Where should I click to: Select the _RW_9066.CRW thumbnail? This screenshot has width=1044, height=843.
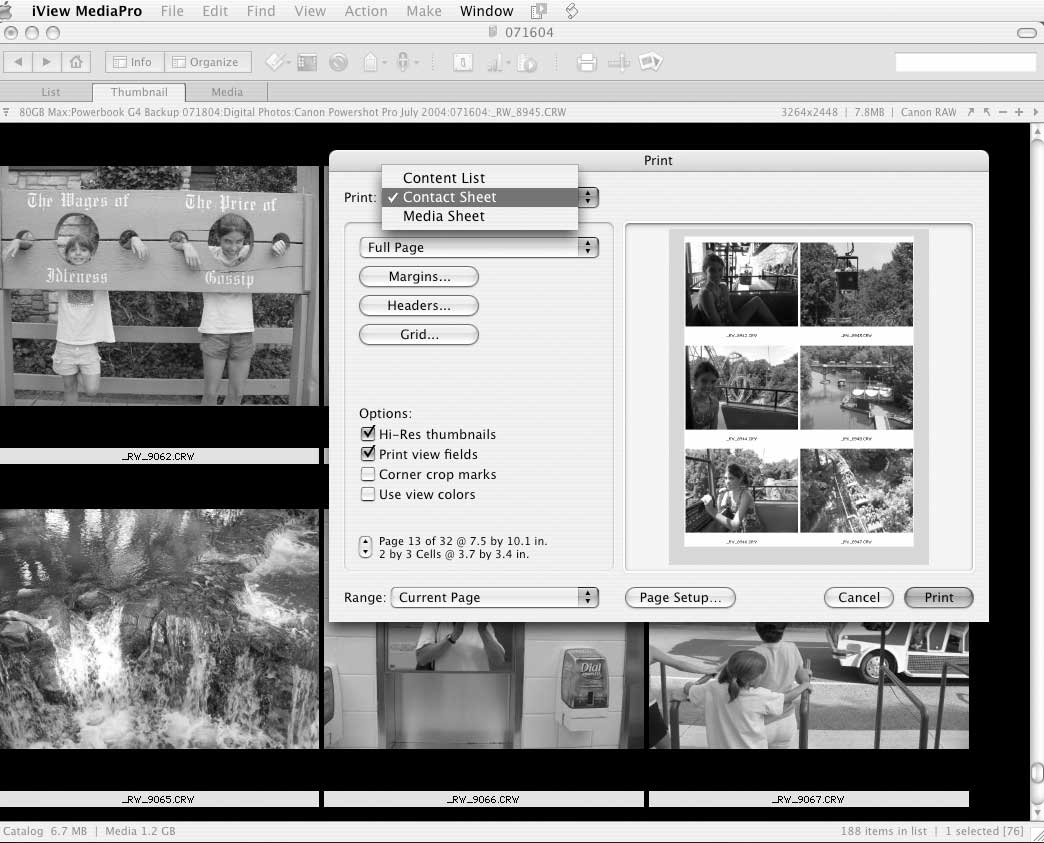(484, 685)
